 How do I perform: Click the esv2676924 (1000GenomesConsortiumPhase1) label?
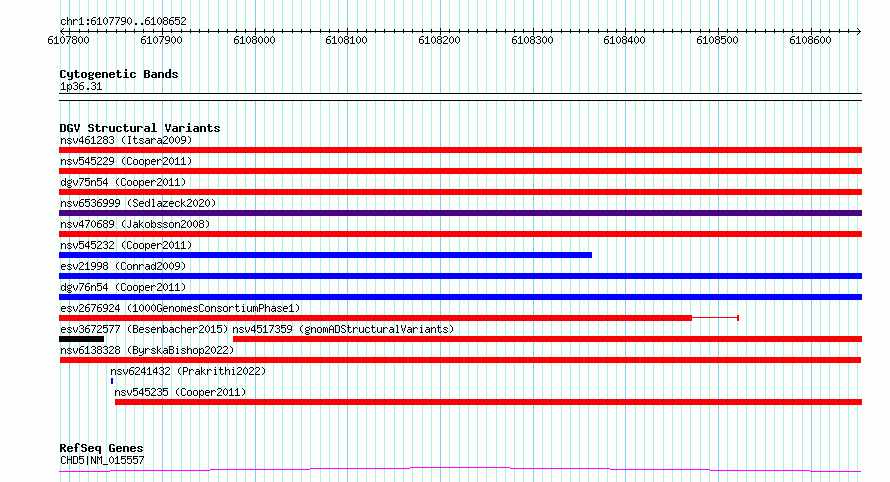(x=180, y=308)
